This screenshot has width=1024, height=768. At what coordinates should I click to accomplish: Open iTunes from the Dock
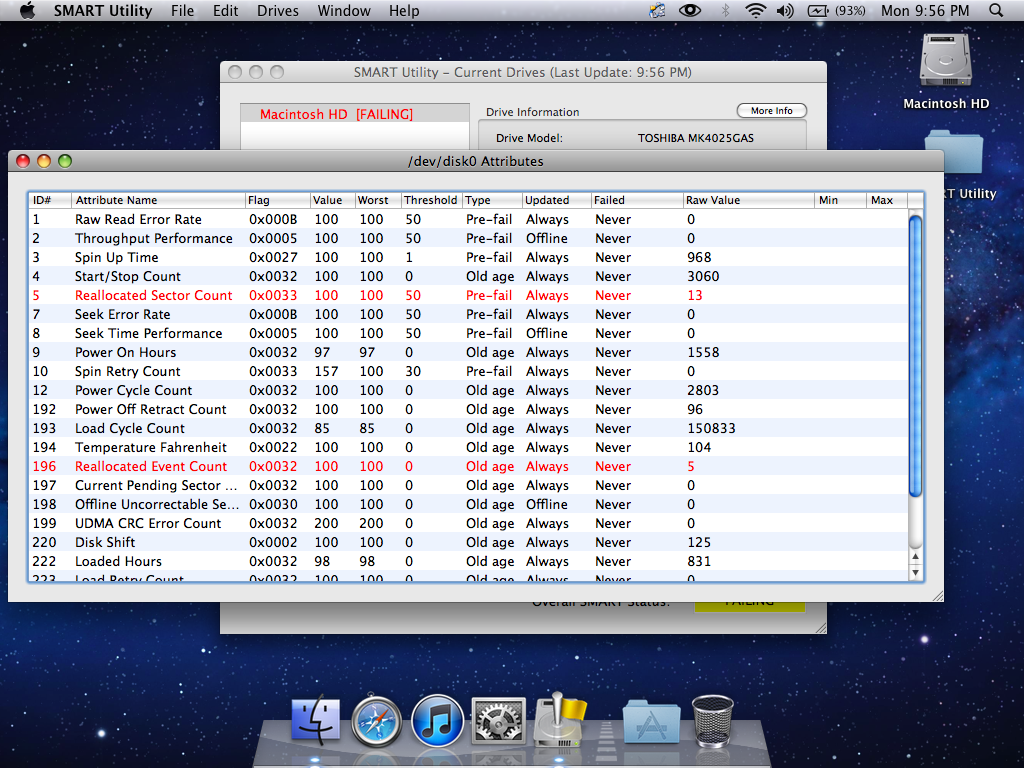[437, 721]
